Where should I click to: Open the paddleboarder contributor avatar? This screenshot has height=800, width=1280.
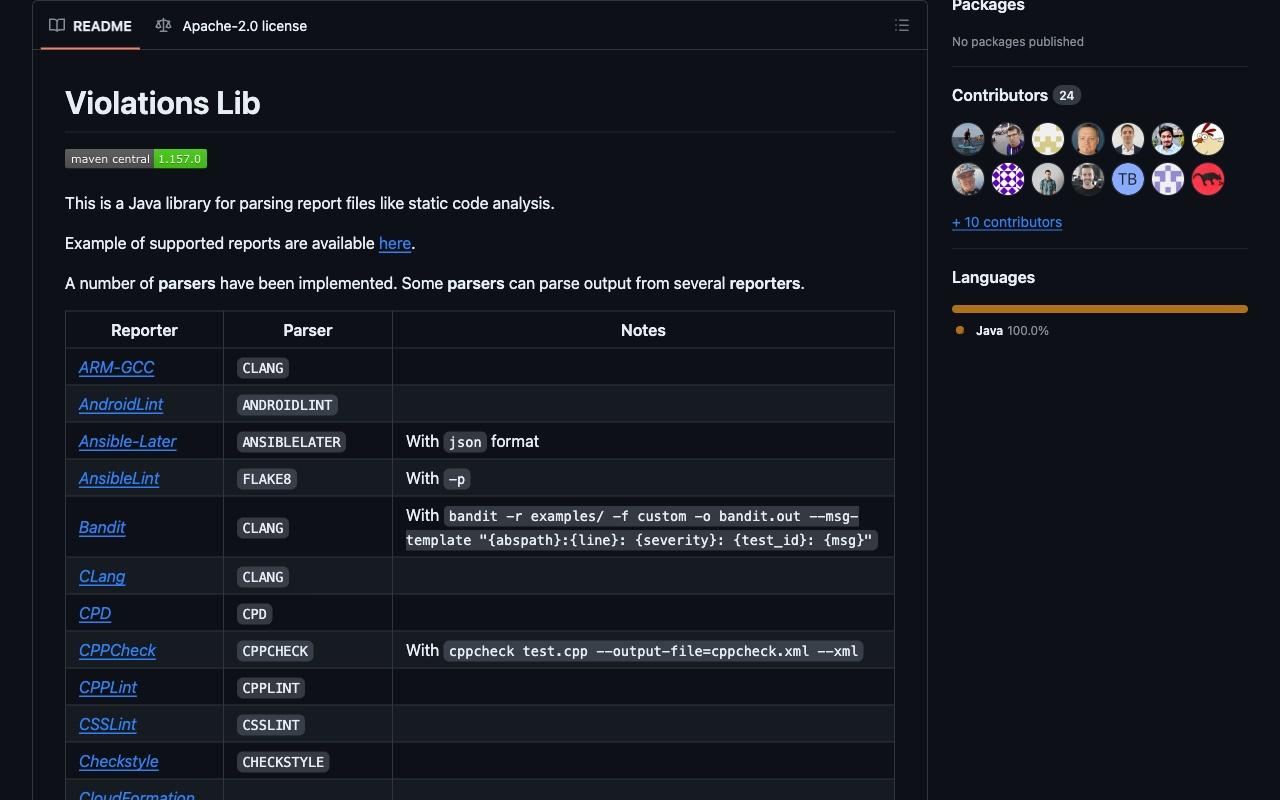tap(968, 139)
